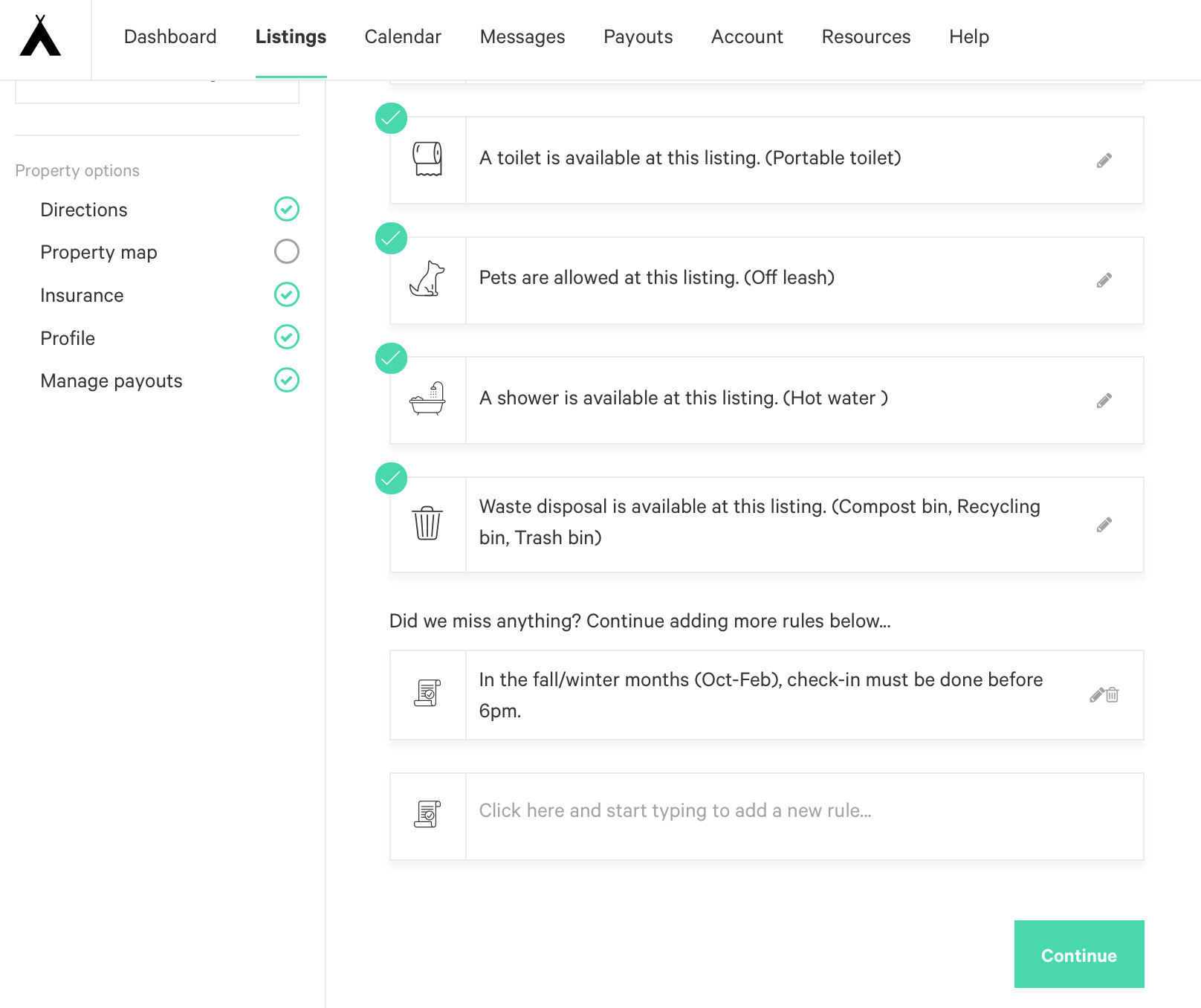This screenshot has width=1201, height=1008.
Task: Open the Help navigation item
Action: point(969,36)
